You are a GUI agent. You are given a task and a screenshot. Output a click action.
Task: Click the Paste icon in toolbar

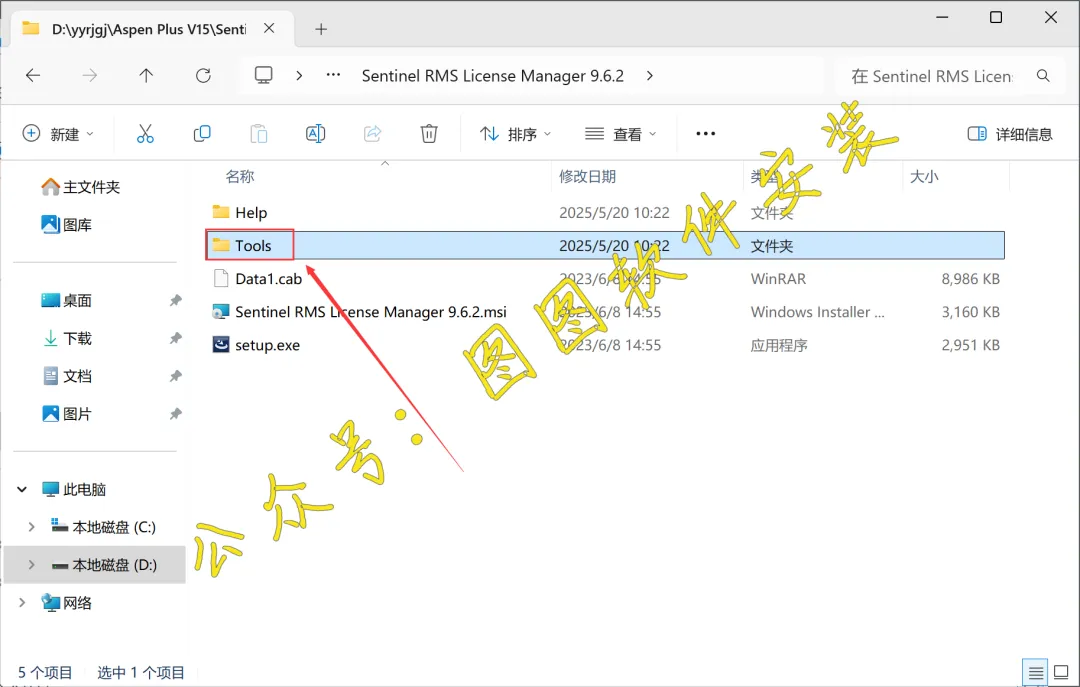(259, 134)
